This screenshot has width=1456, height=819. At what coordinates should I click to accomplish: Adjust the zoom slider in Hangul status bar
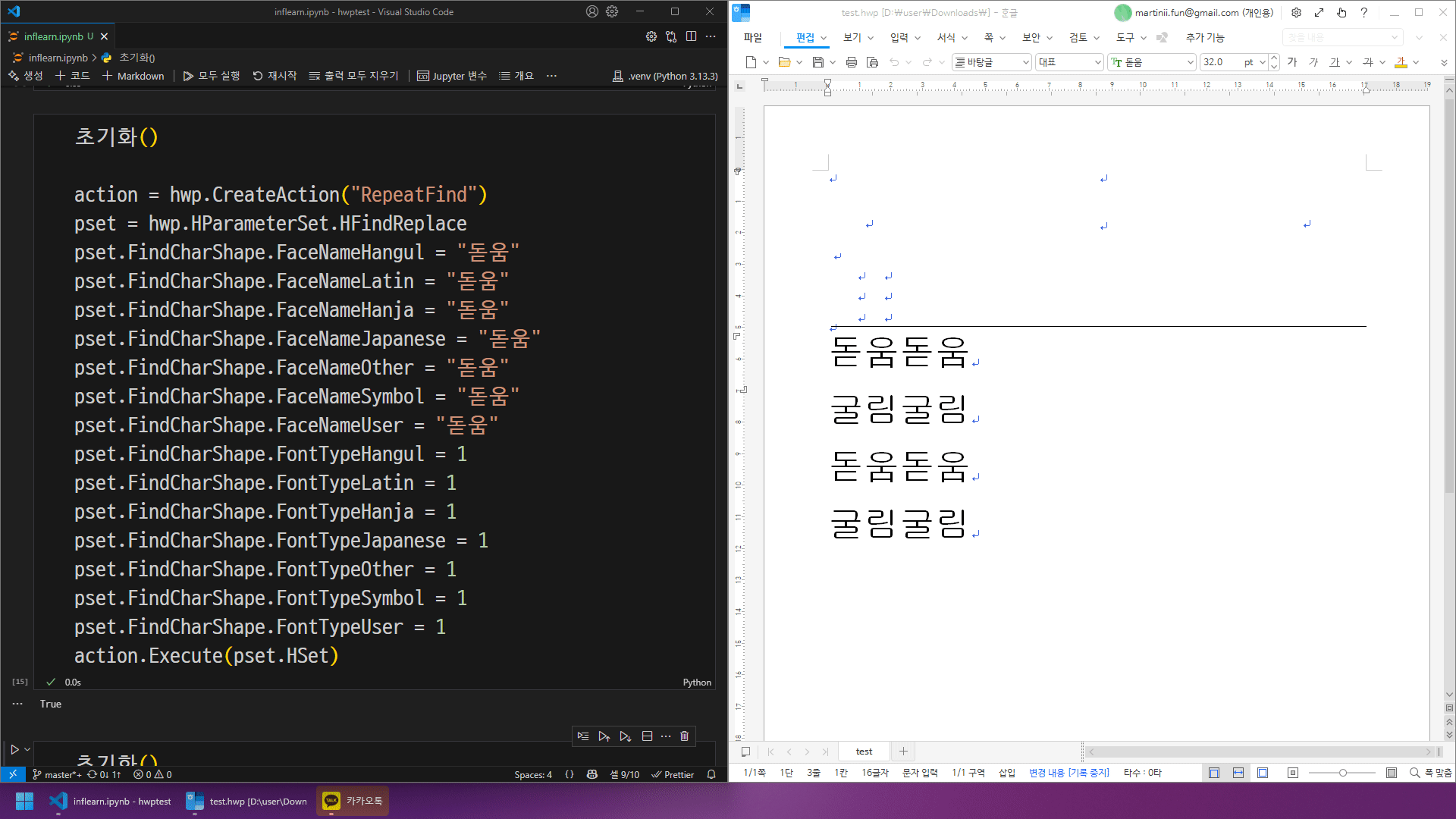pyautogui.click(x=1342, y=773)
